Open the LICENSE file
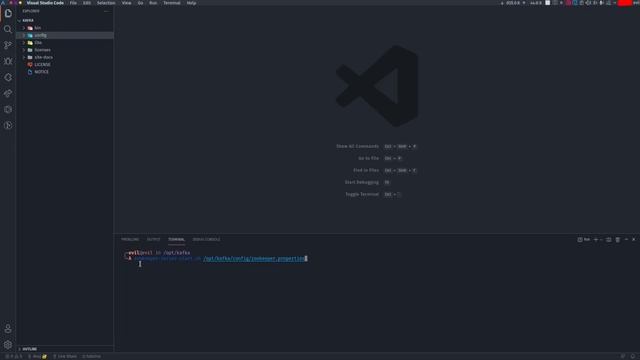640x360 pixels. pos(42,64)
